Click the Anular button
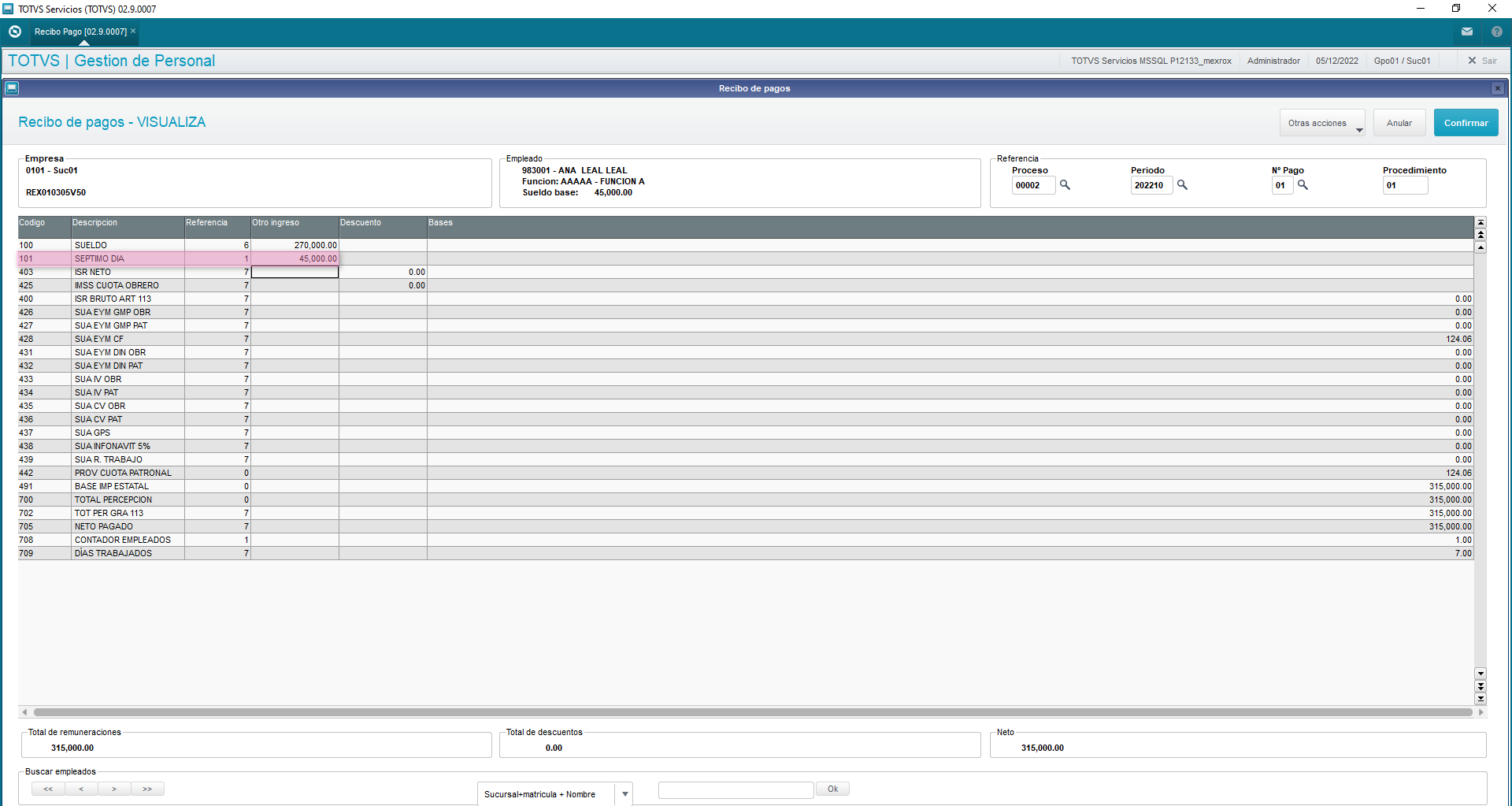The height and width of the screenshot is (806, 1512). (1399, 123)
